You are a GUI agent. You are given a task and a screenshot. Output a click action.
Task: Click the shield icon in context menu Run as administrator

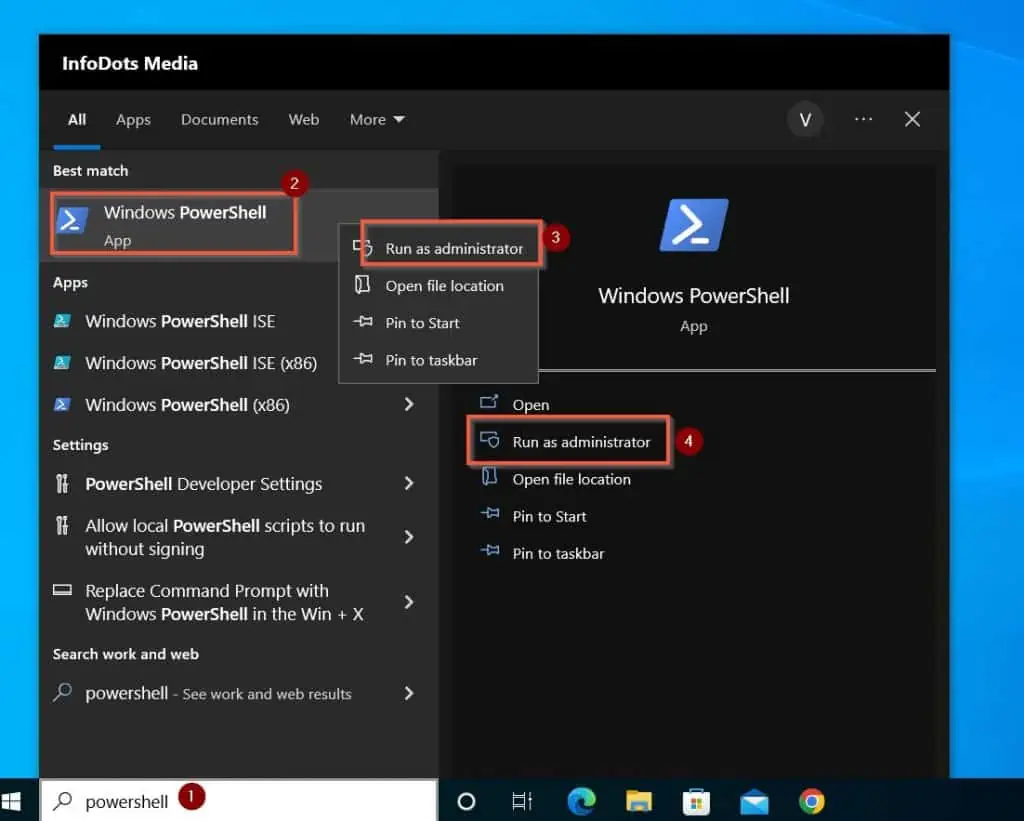(x=362, y=248)
